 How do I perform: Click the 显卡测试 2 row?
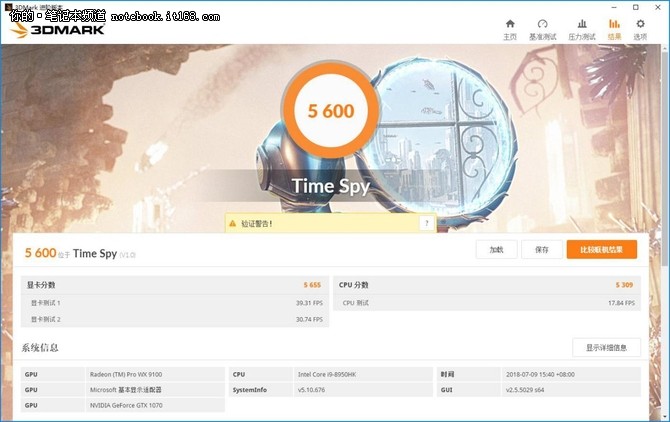tap(175, 319)
